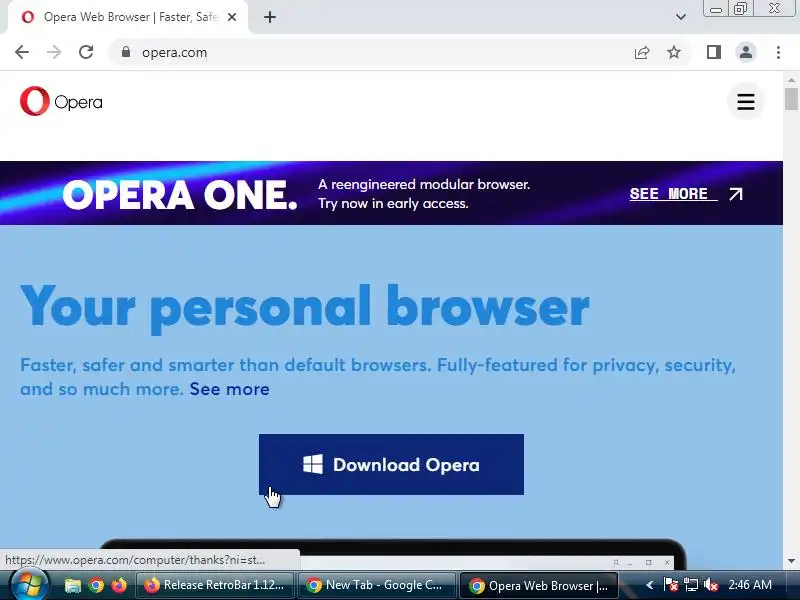The height and width of the screenshot is (600, 800).
Task: Expand hidden system tray icons
Action: [x=649, y=585]
